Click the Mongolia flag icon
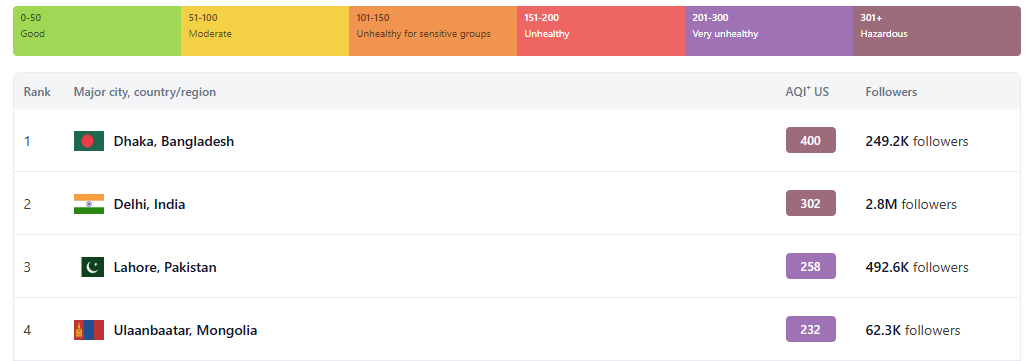The width and height of the screenshot is (1025, 361). pos(89,330)
